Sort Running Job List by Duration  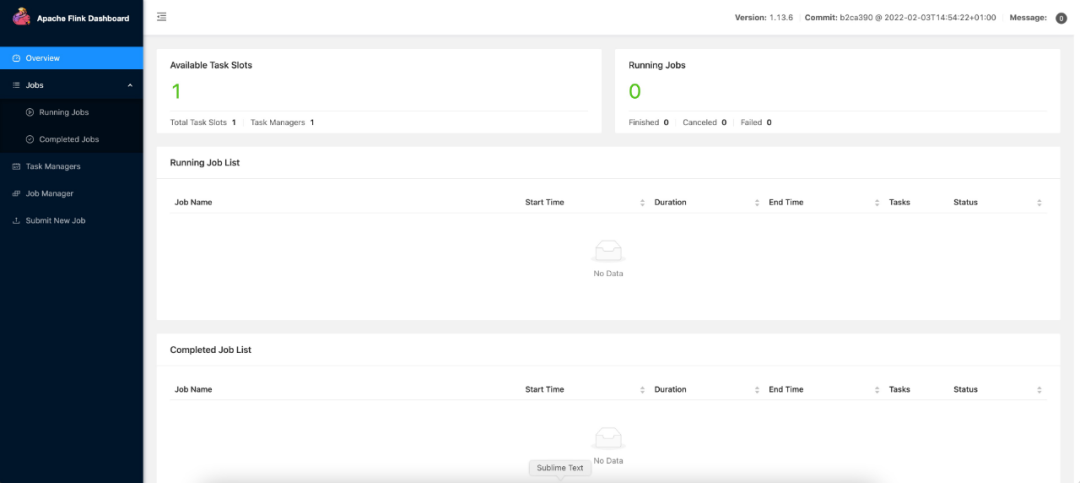[x=757, y=203]
